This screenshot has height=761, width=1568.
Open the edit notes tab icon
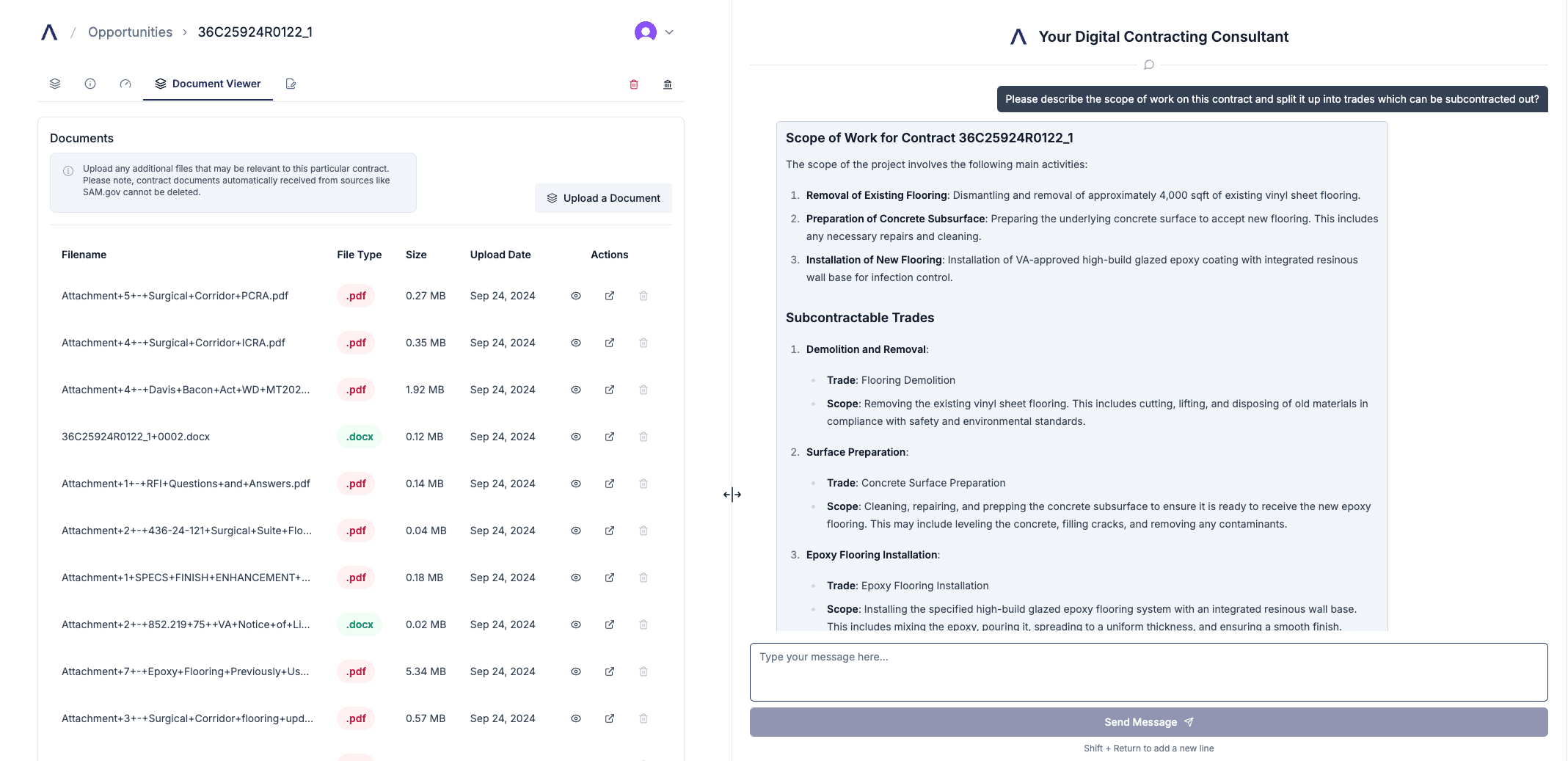pos(291,84)
